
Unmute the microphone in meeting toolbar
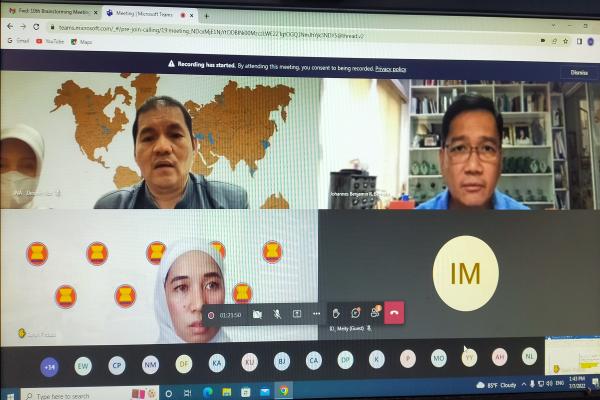click(277, 314)
